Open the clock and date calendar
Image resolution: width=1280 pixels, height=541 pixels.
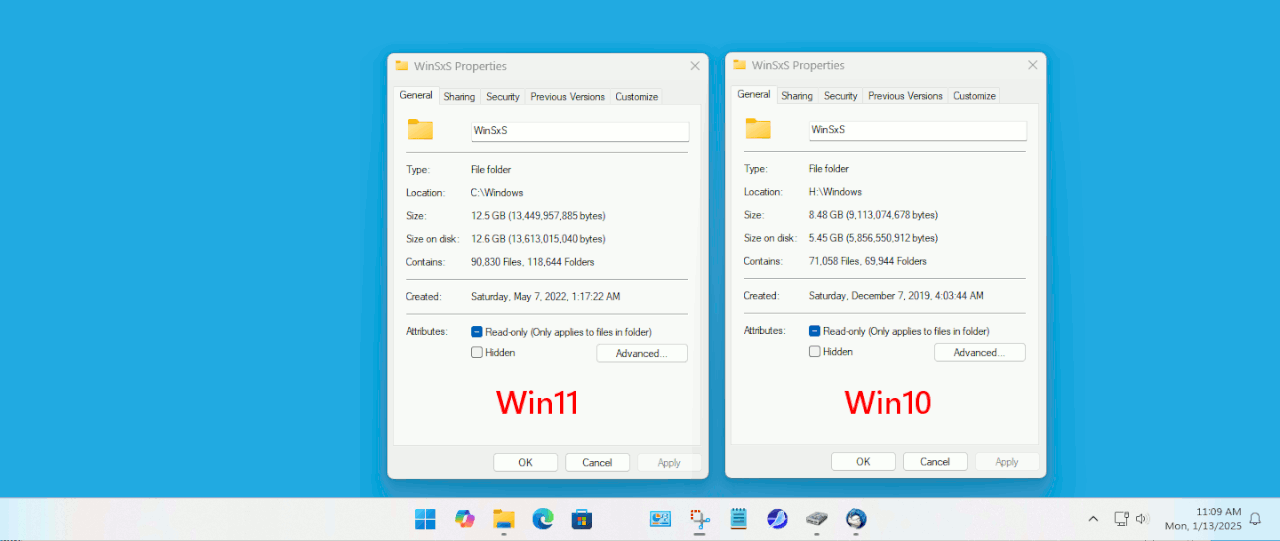pos(1203,518)
